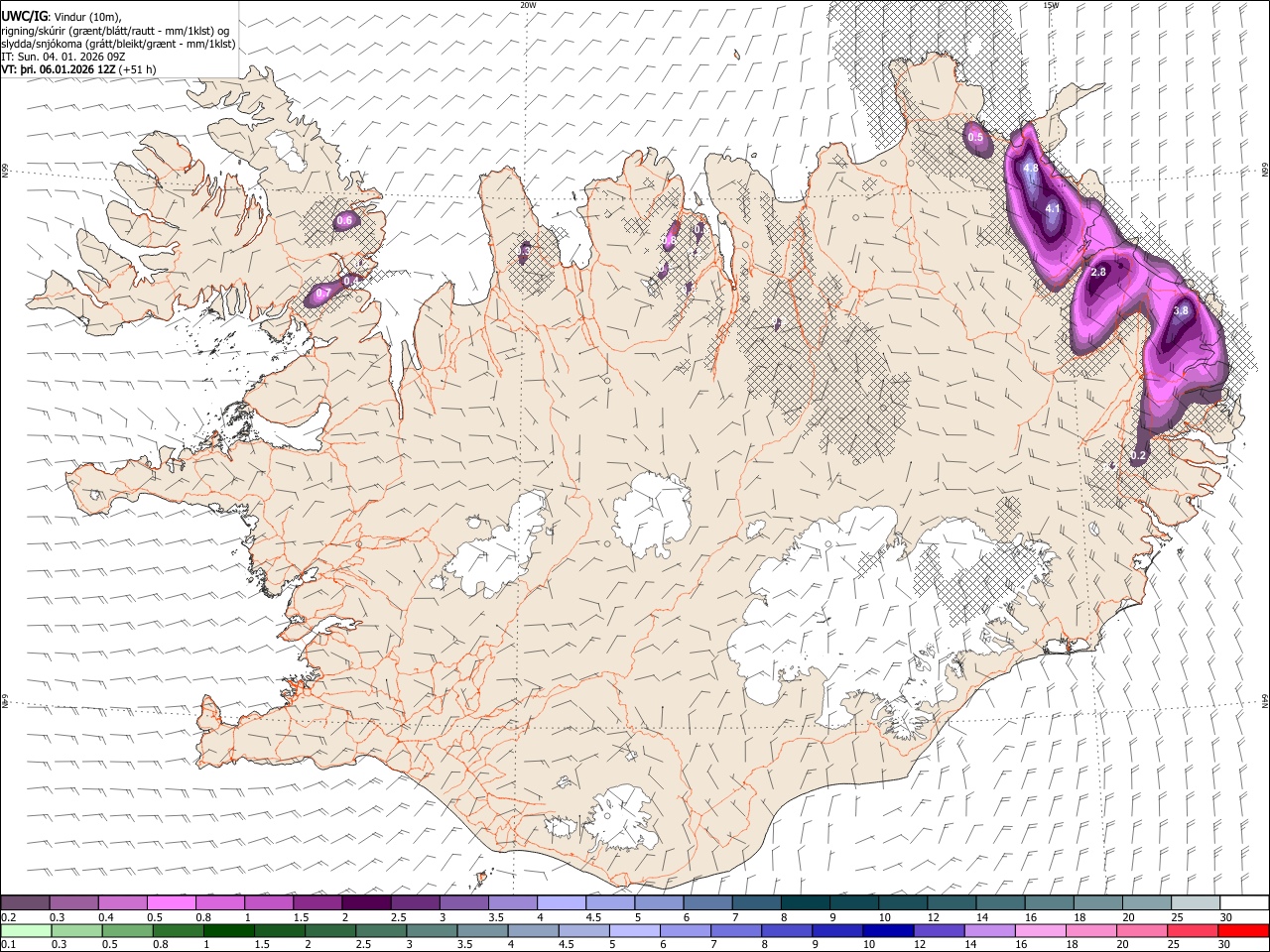Click the UWC/IG title text
The image size is (1270, 952).
(x=24, y=16)
